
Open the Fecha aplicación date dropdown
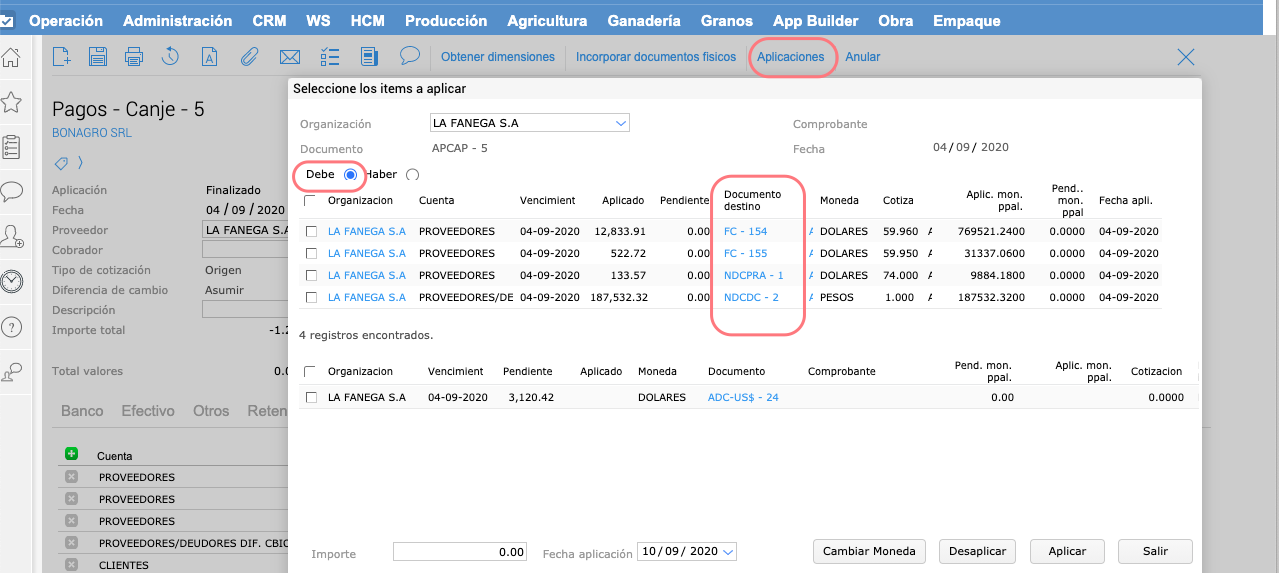point(727,552)
